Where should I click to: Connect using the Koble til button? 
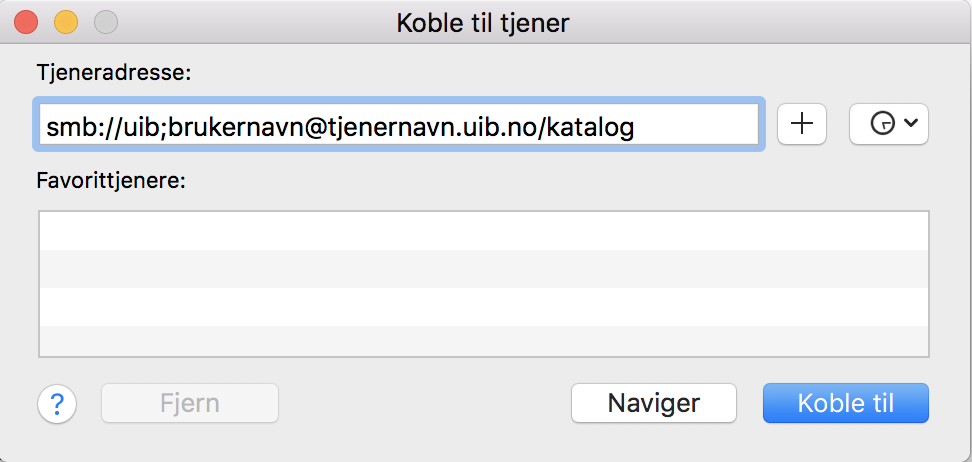(x=846, y=403)
